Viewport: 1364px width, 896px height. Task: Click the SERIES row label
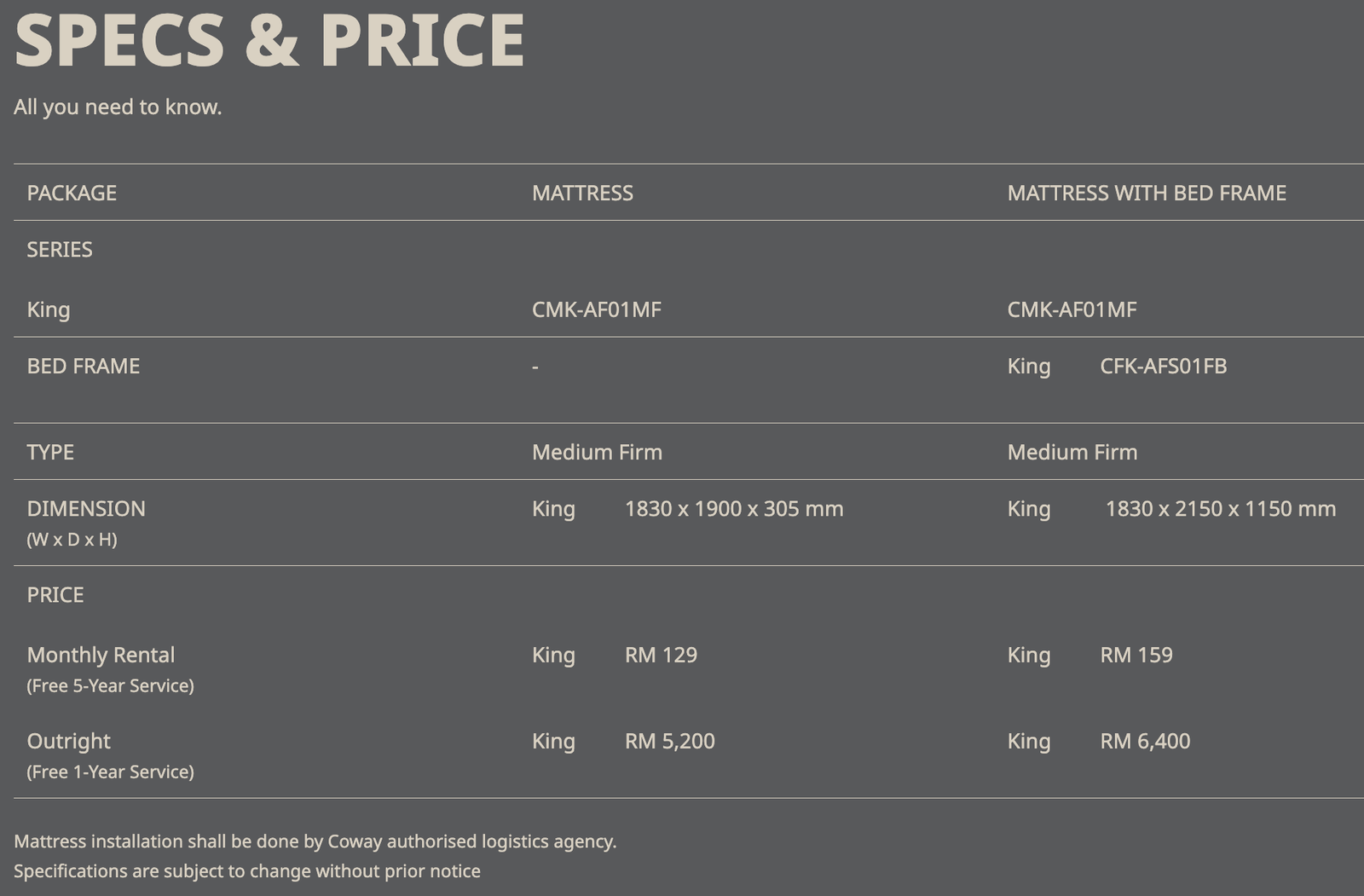(x=60, y=249)
